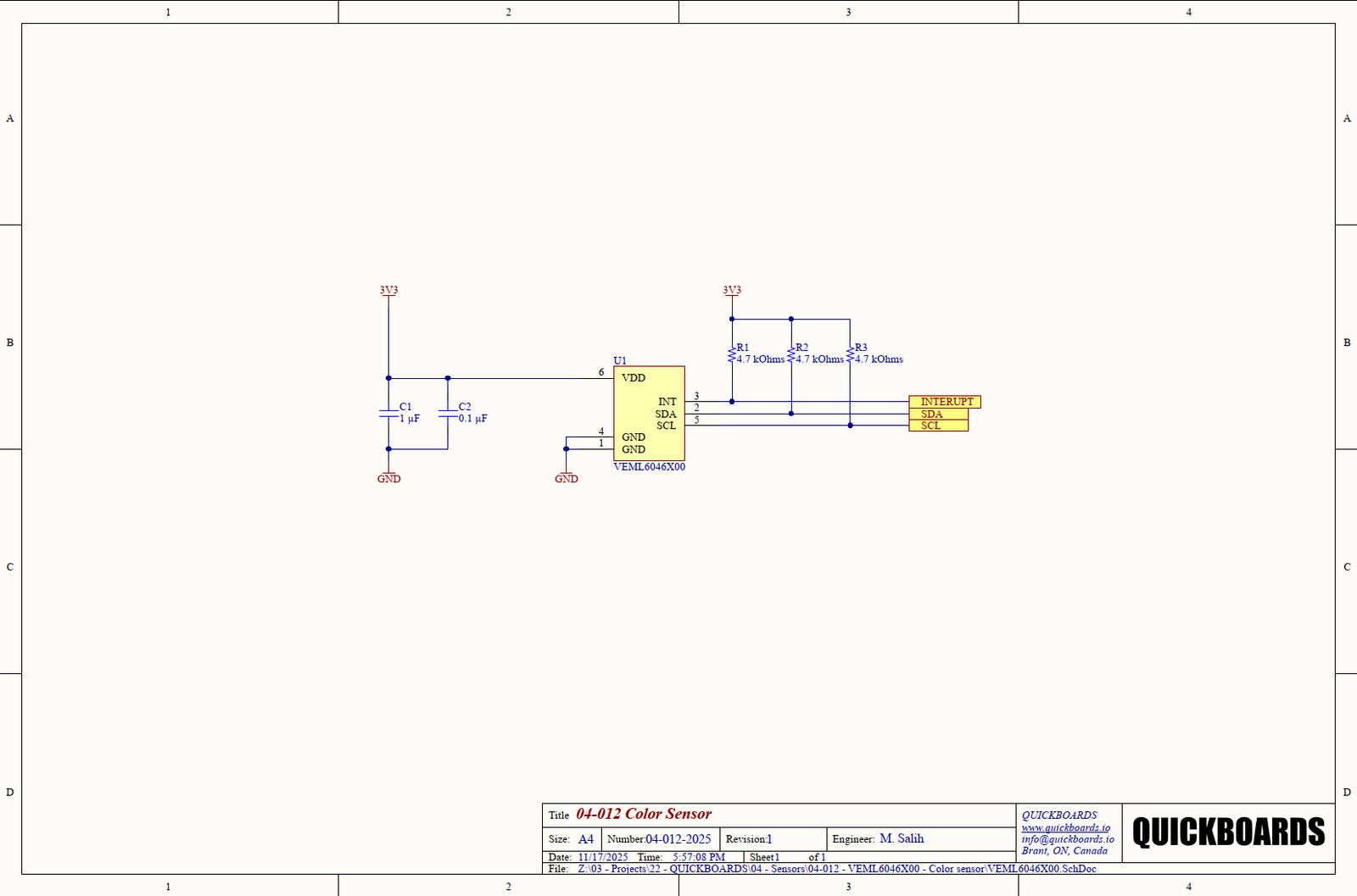This screenshot has height=896, width=1357.
Task: Select the R1 pull-up resistor symbol
Action: point(731,354)
